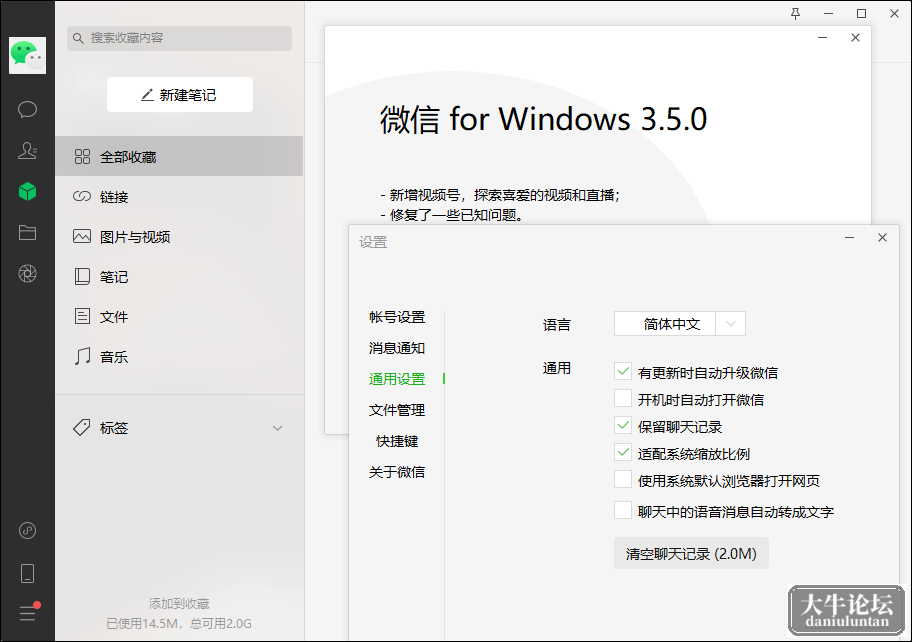Click the 新建笔记 button
912x642 pixels.
[180, 95]
